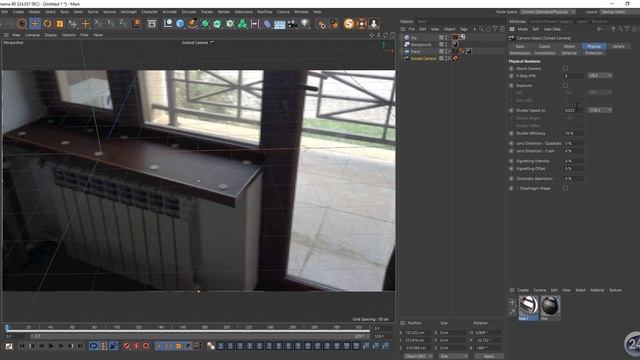
Task: Open viewport Display menu
Action: (x=51, y=35)
